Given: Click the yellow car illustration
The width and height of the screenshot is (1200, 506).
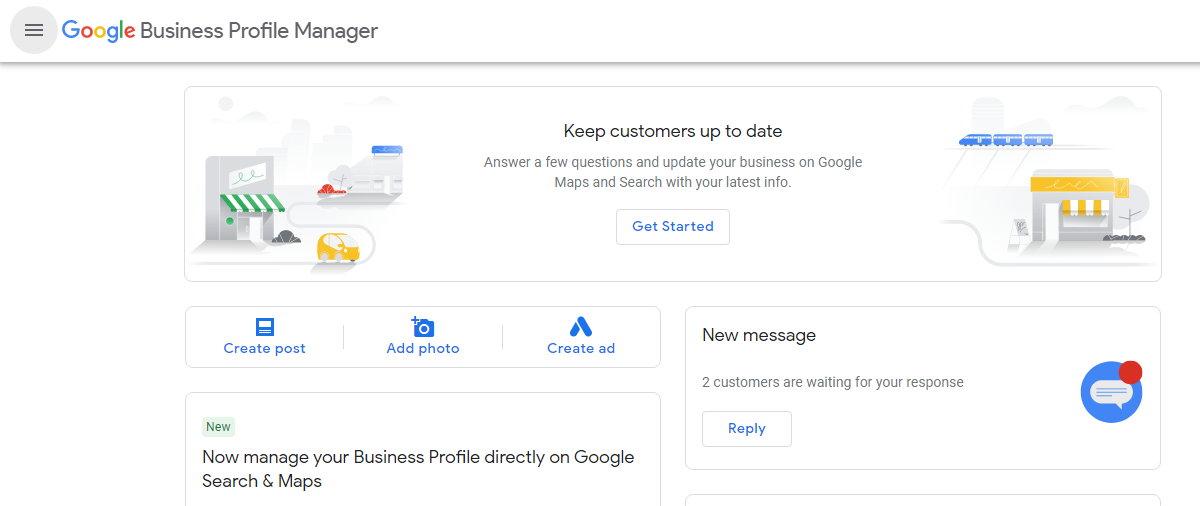Looking at the screenshot, I should click(x=338, y=246).
